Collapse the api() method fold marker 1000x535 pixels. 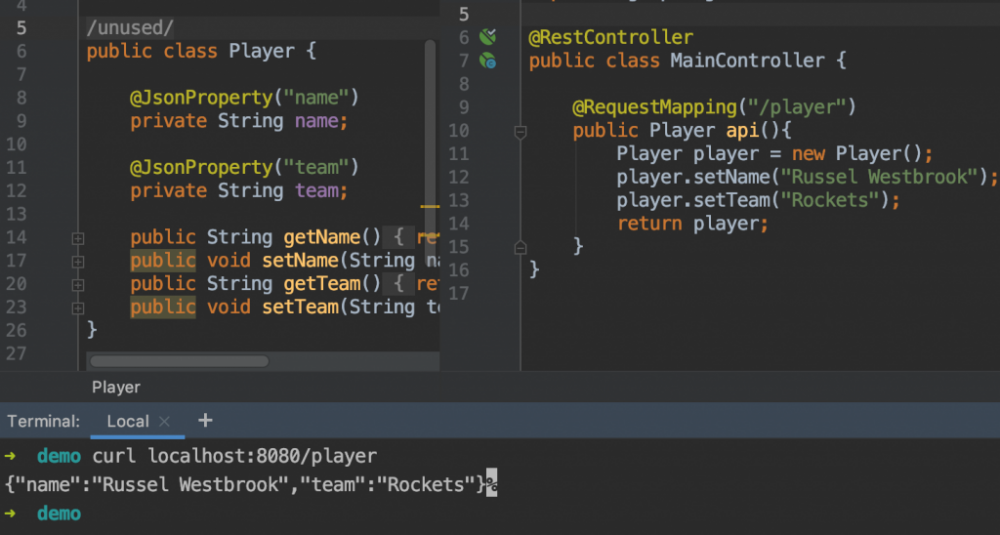(520, 131)
